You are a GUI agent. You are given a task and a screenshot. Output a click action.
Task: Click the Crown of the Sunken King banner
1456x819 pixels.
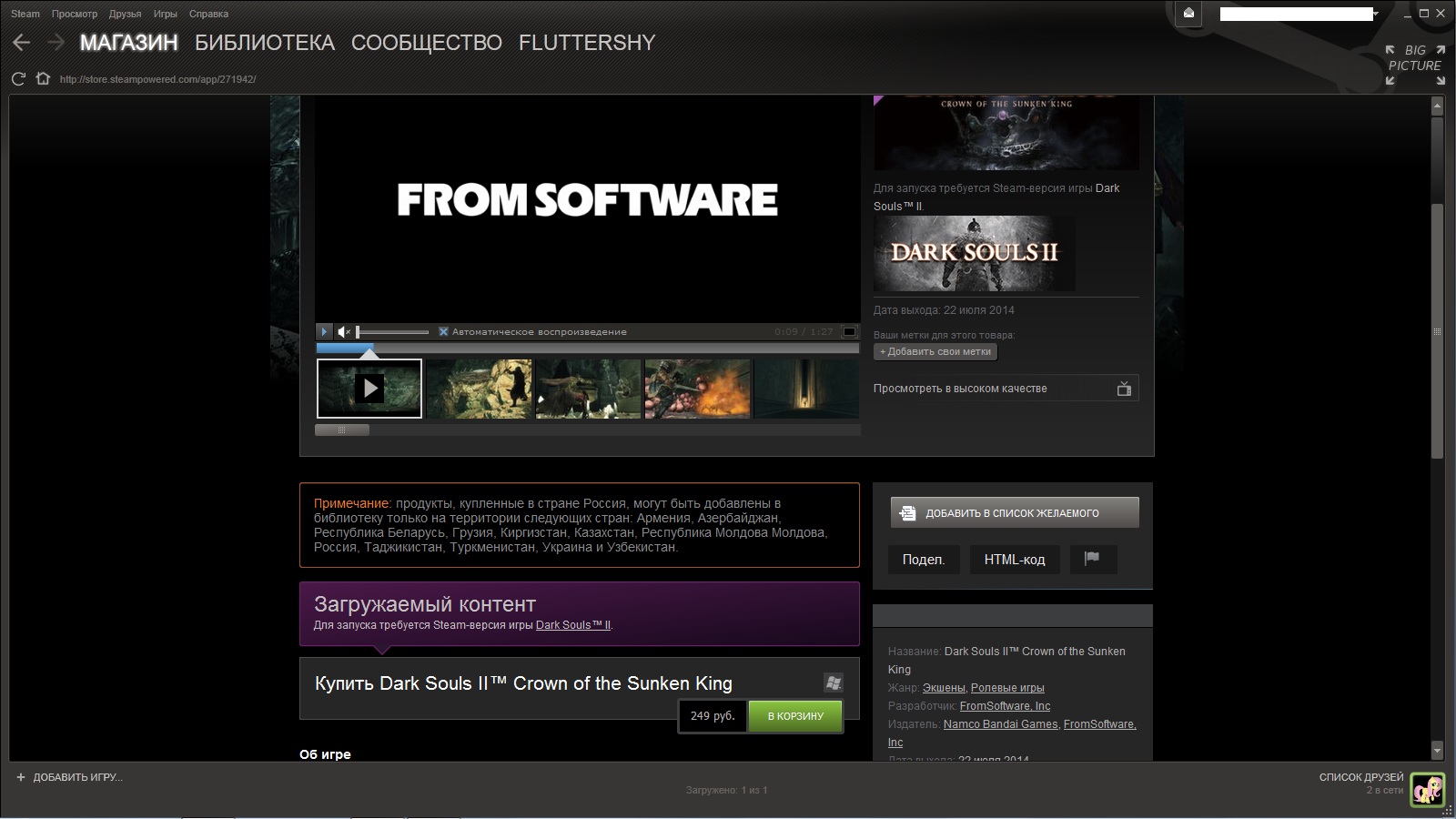[1006, 133]
